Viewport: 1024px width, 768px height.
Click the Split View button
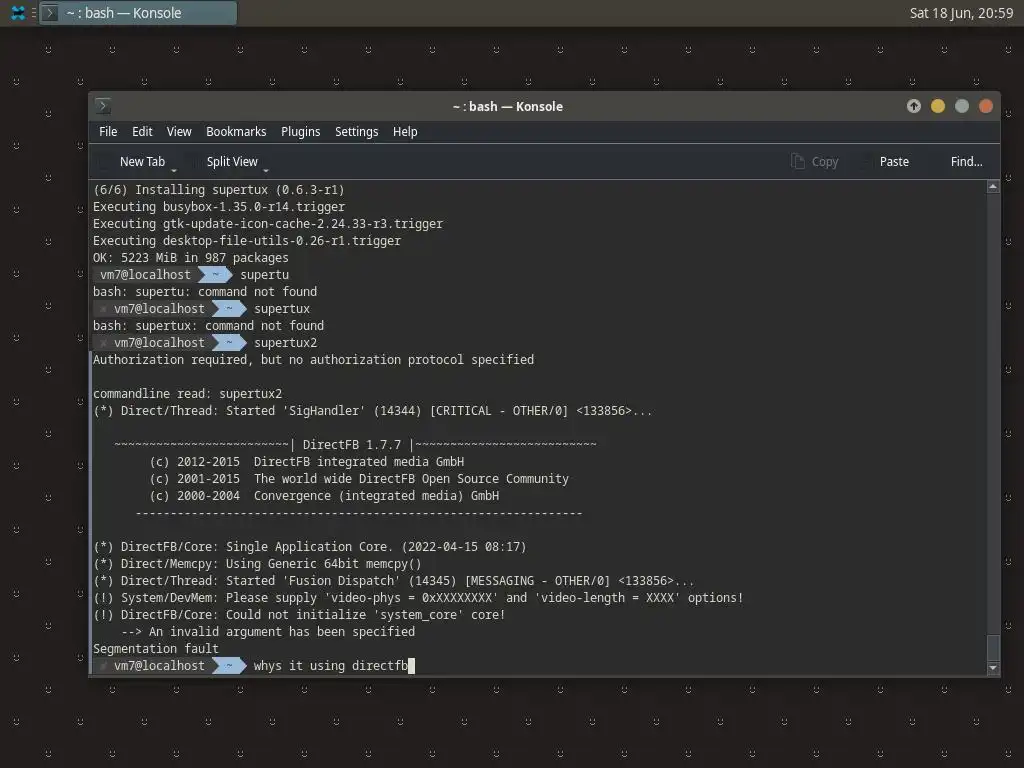pos(232,161)
